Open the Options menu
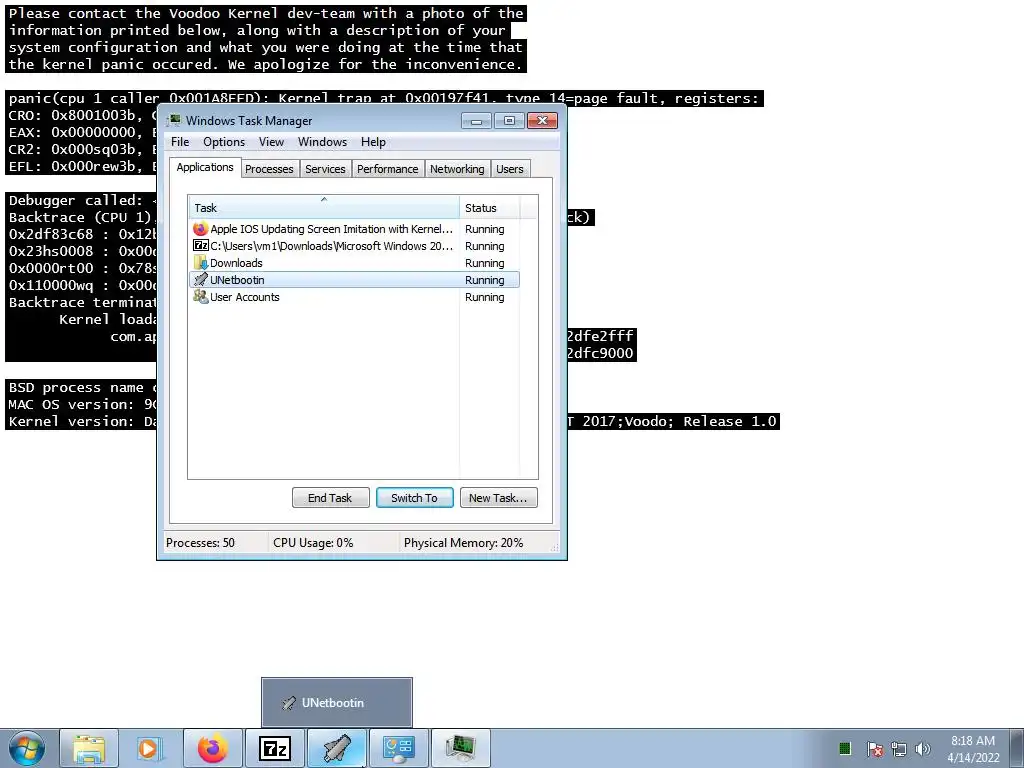This screenshot has width=1024, height=768. tap(224, 142)
